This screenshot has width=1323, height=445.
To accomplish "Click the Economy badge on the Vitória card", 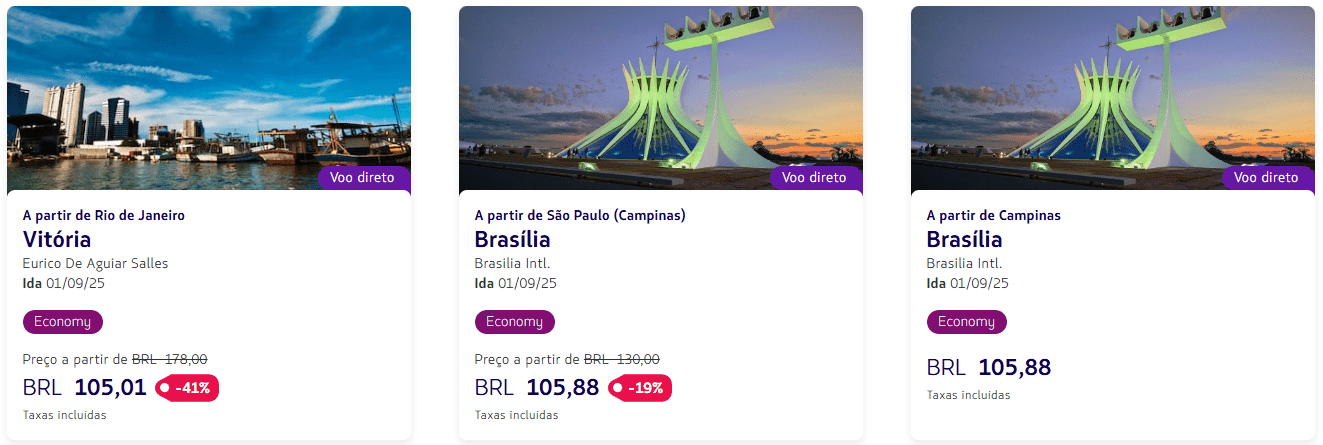I will (62, 322).
